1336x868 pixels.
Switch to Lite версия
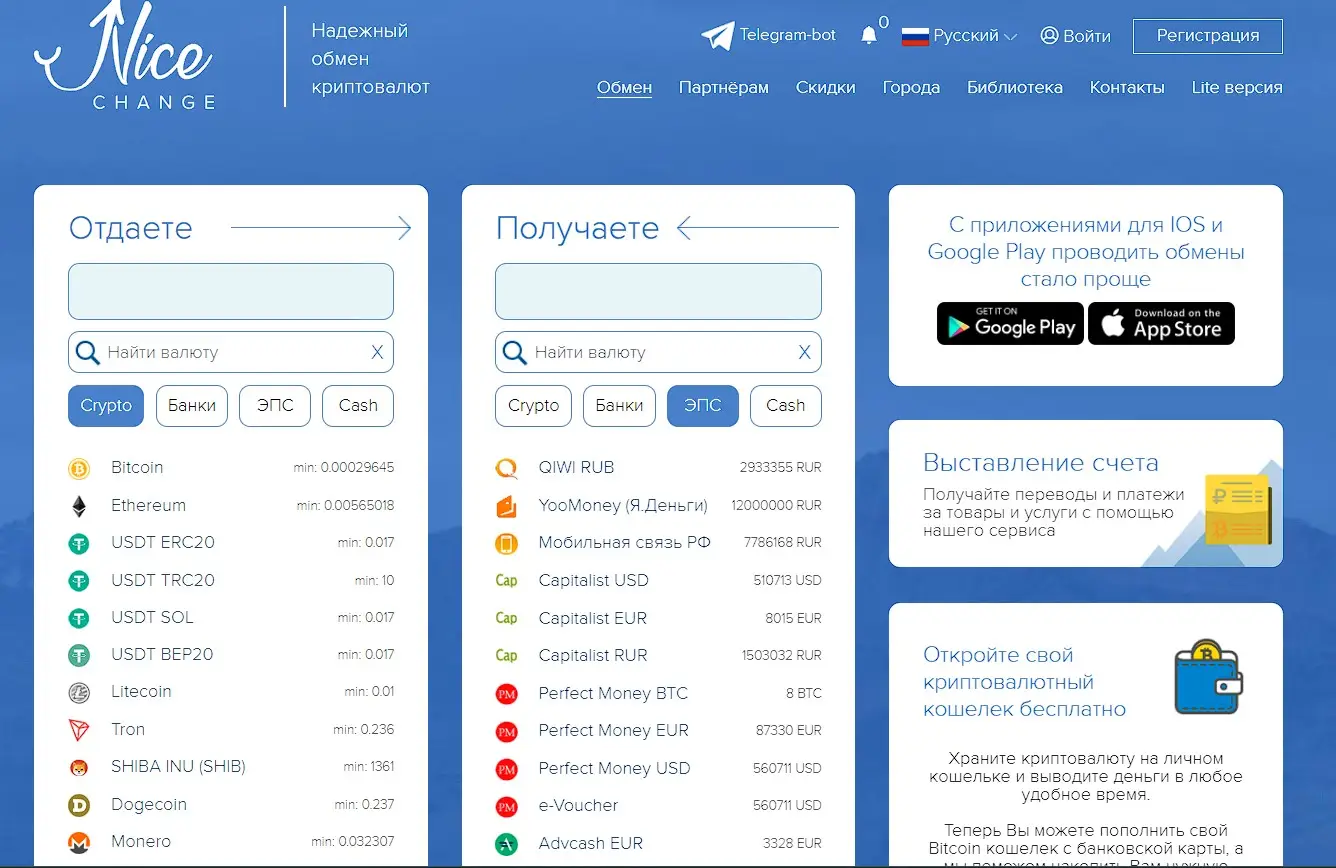click(x=1237, y=88)
